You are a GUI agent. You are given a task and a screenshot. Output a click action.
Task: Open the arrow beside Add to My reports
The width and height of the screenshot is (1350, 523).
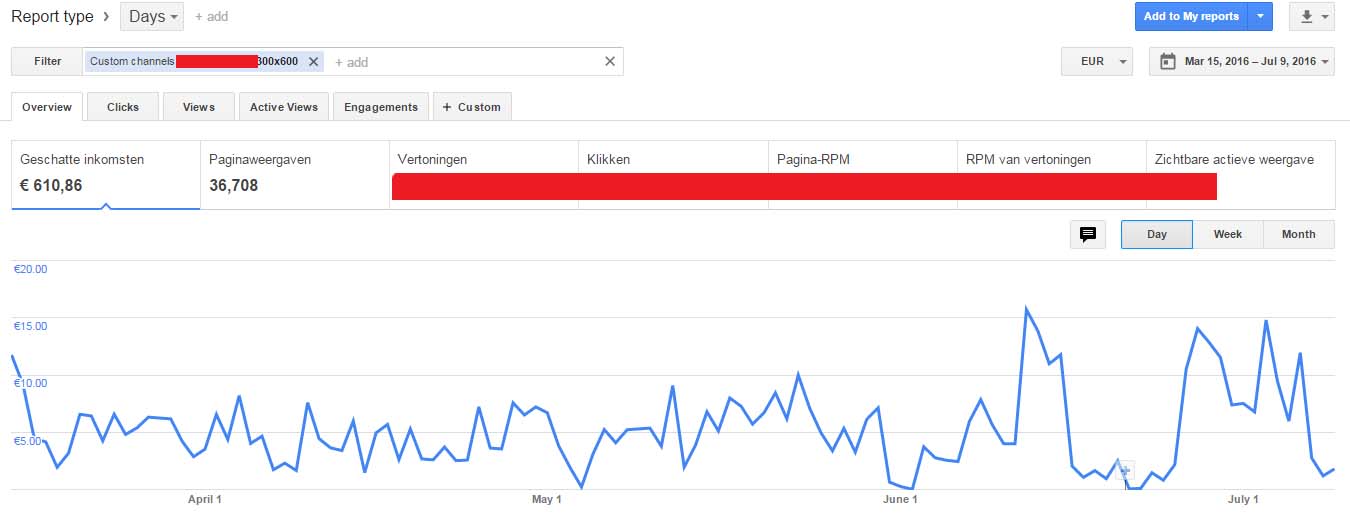[x=1260, y=17]
